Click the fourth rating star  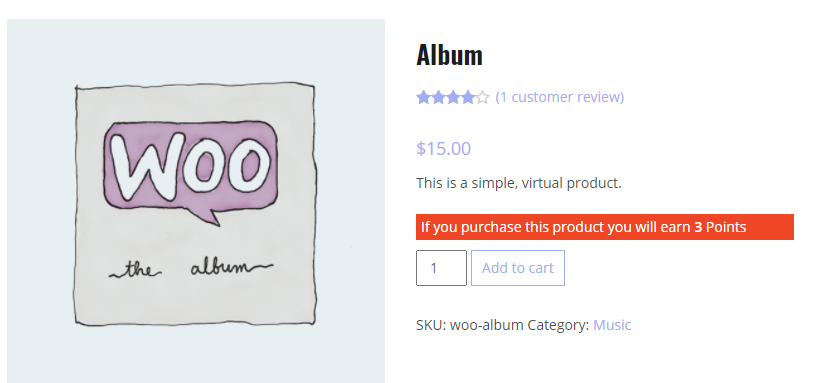coord(468,98)
